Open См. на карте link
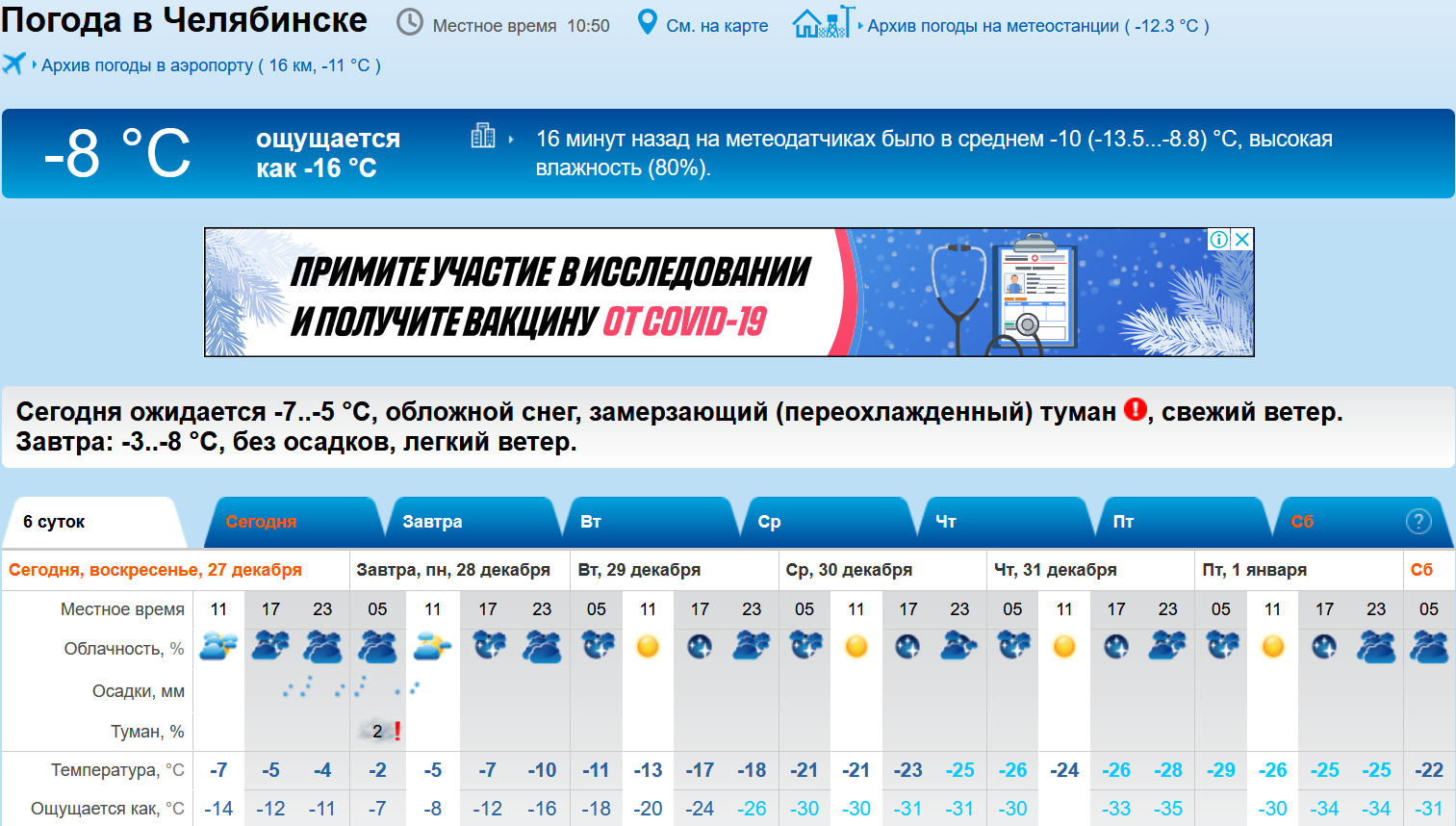 click(717, 26)
